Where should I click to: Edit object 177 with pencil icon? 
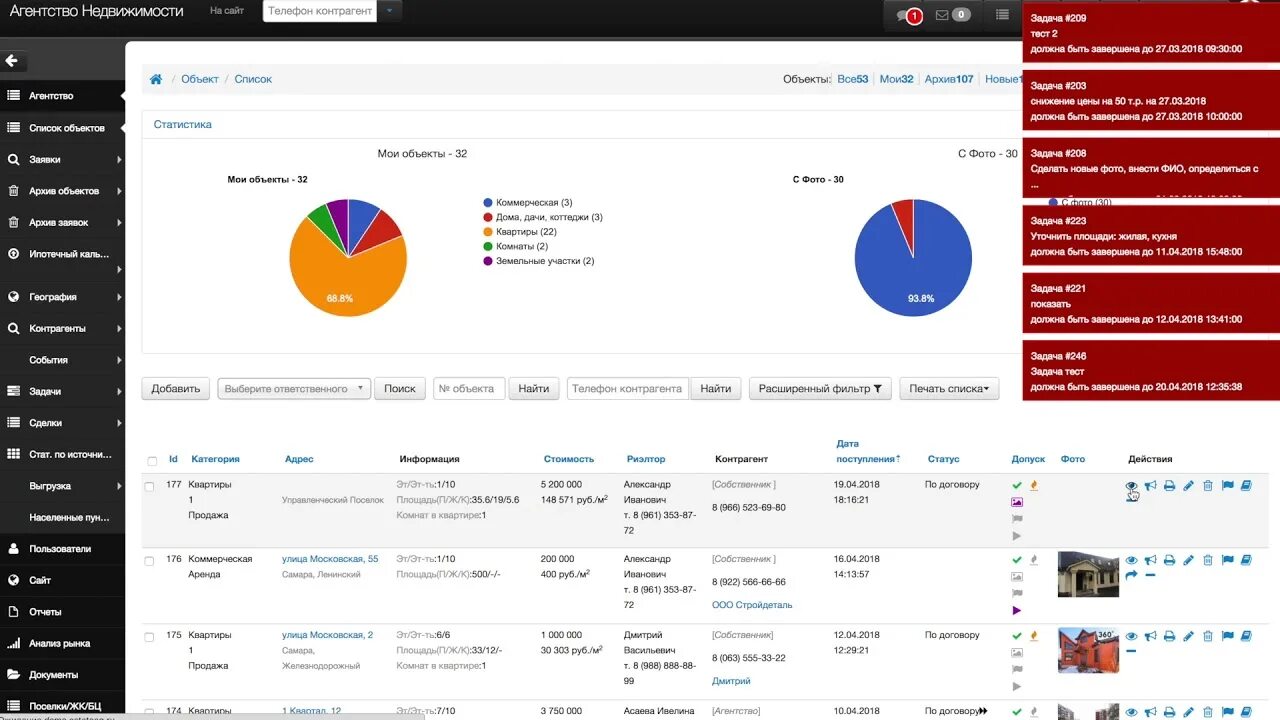(x=1188, y=486)
